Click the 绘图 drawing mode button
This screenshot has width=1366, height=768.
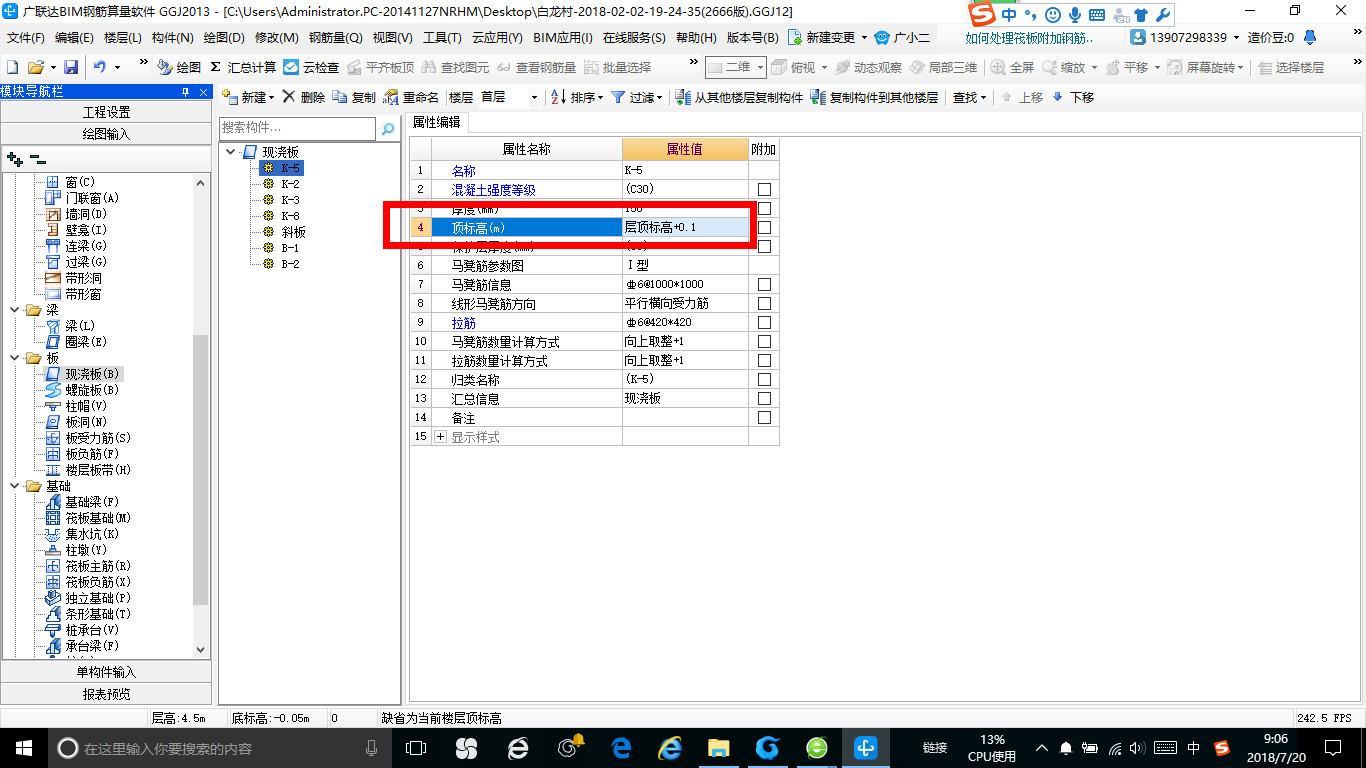point(179,67)
